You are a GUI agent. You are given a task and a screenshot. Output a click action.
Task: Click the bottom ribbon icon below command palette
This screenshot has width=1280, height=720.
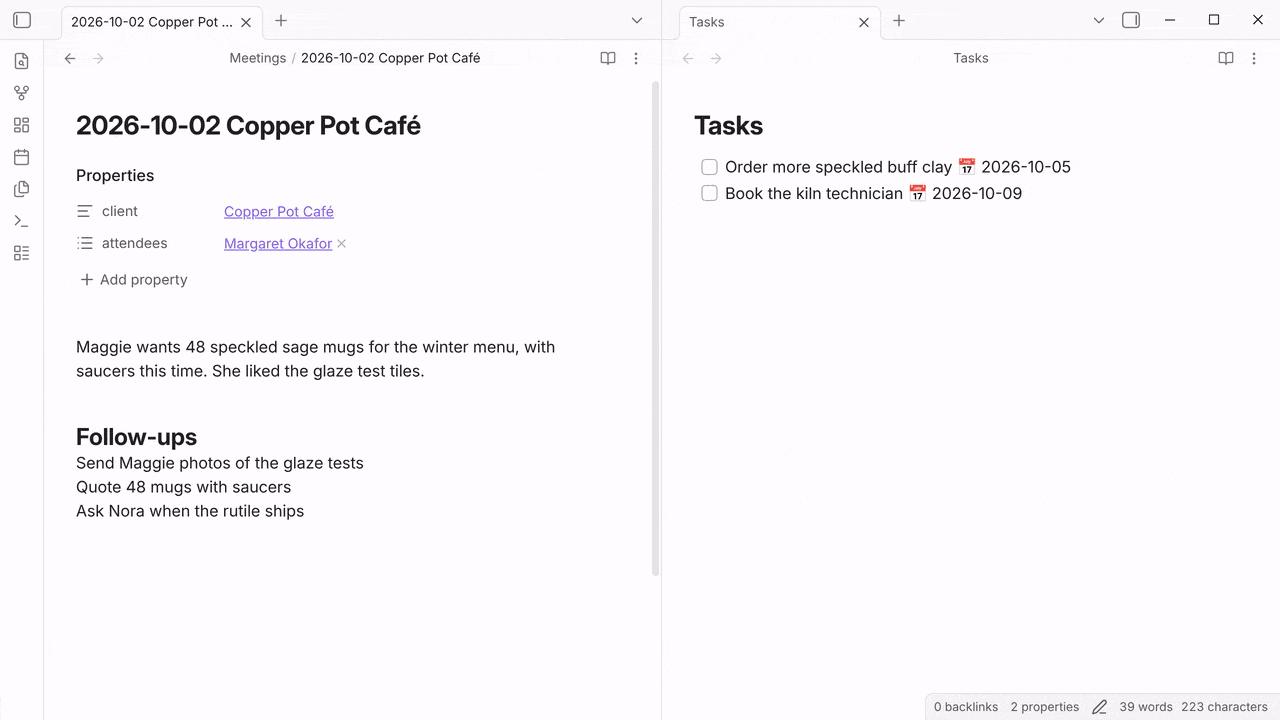[22, 253]
